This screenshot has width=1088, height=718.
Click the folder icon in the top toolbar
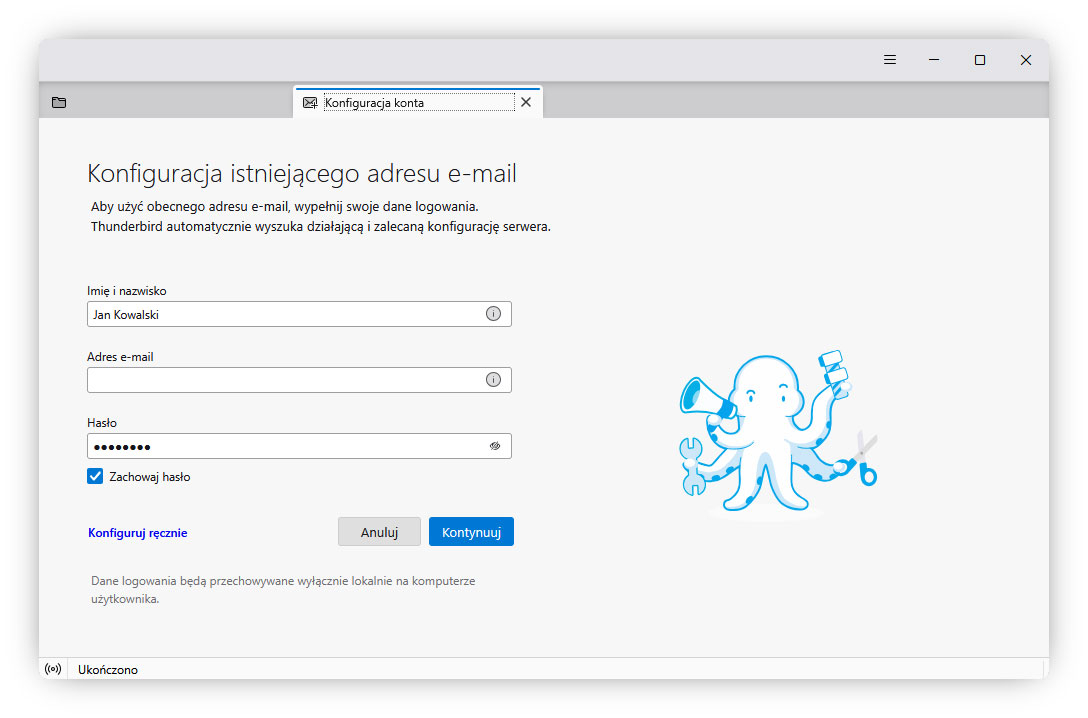click(x=59, y=102)
